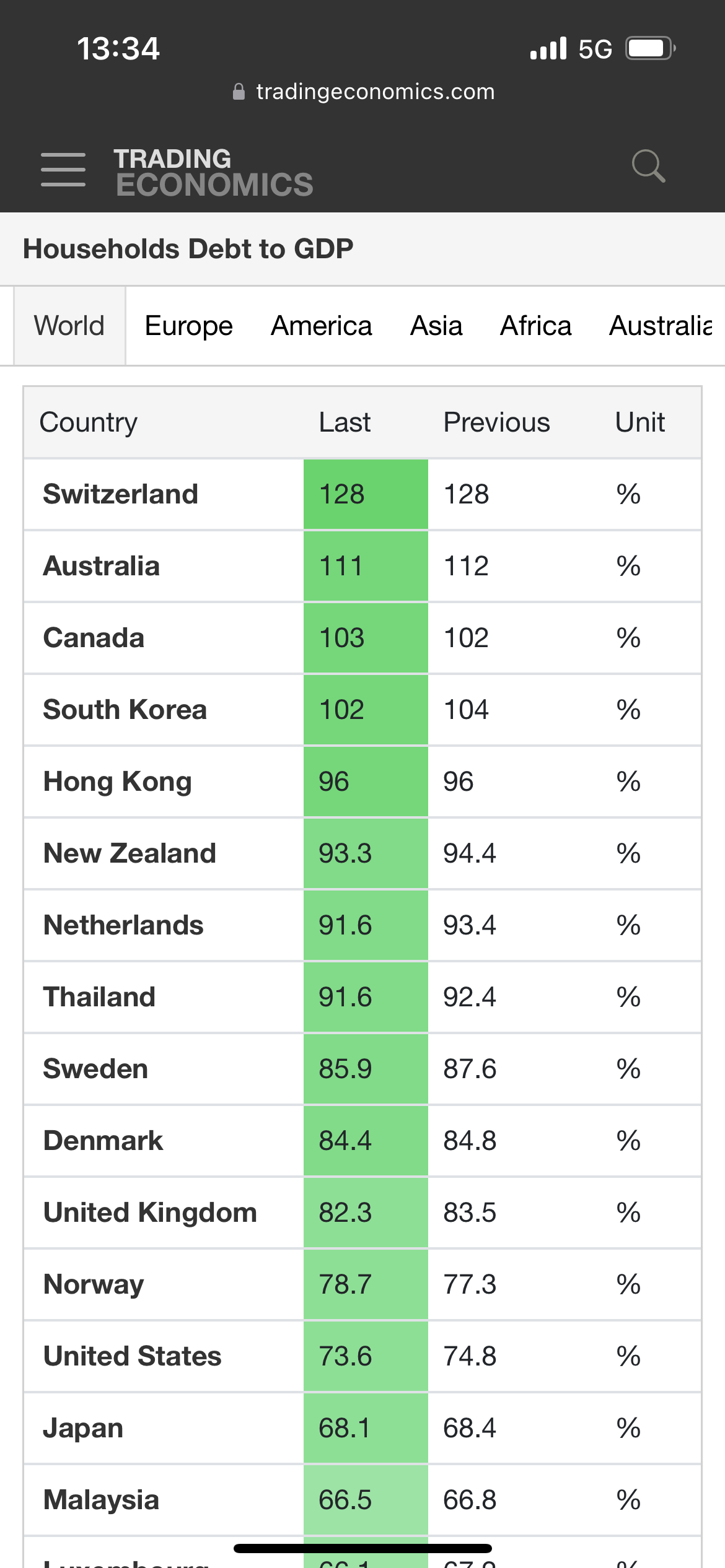Tap the search magnifier icon
This screenshot has width=725, height=1568.
(x=648, y=167)
